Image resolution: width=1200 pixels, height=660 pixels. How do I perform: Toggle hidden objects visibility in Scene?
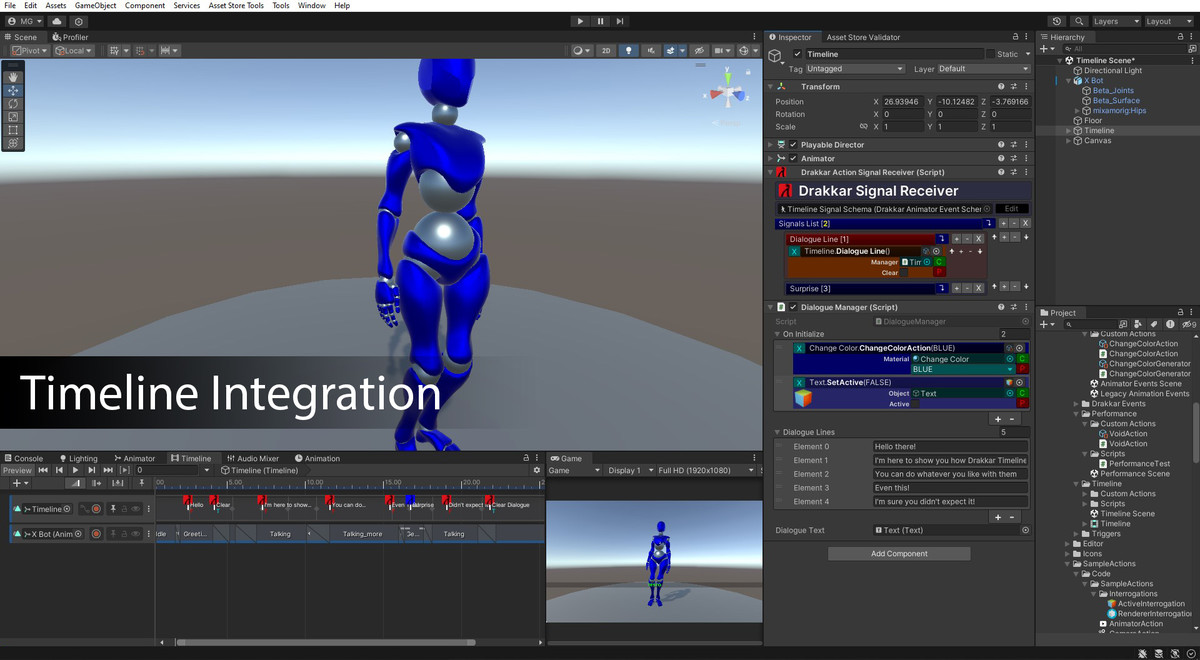click(701, 50)
